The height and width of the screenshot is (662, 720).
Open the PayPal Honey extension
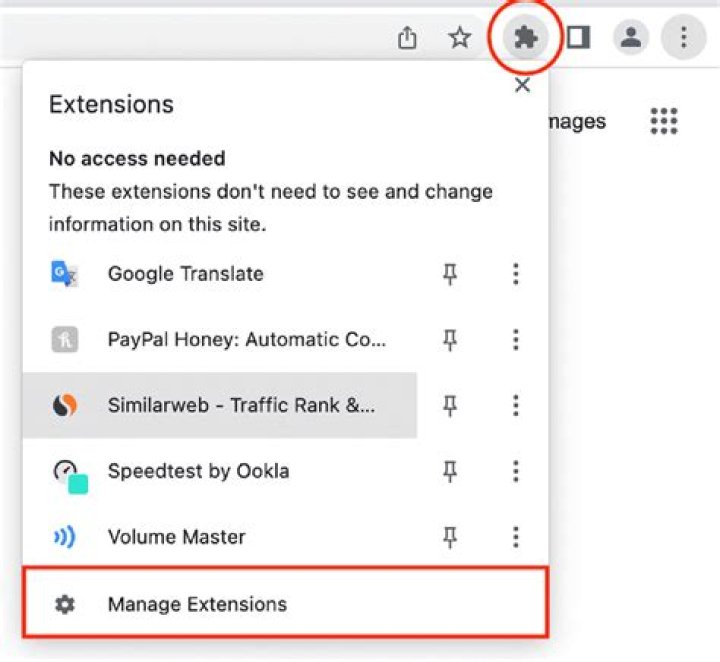coord(219,340)
